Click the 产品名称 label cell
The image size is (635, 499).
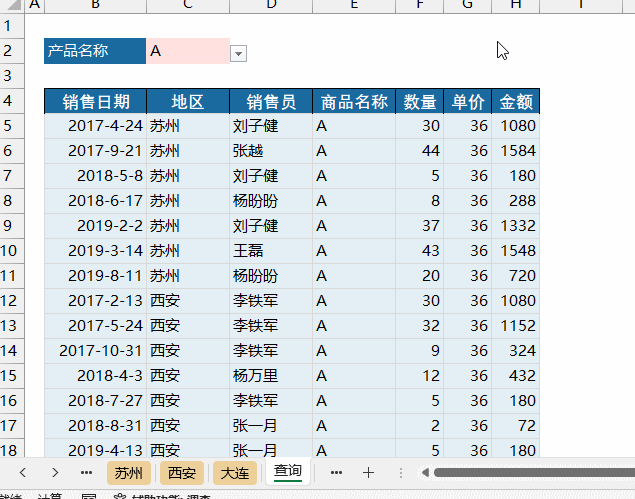[x=95, y=51]
